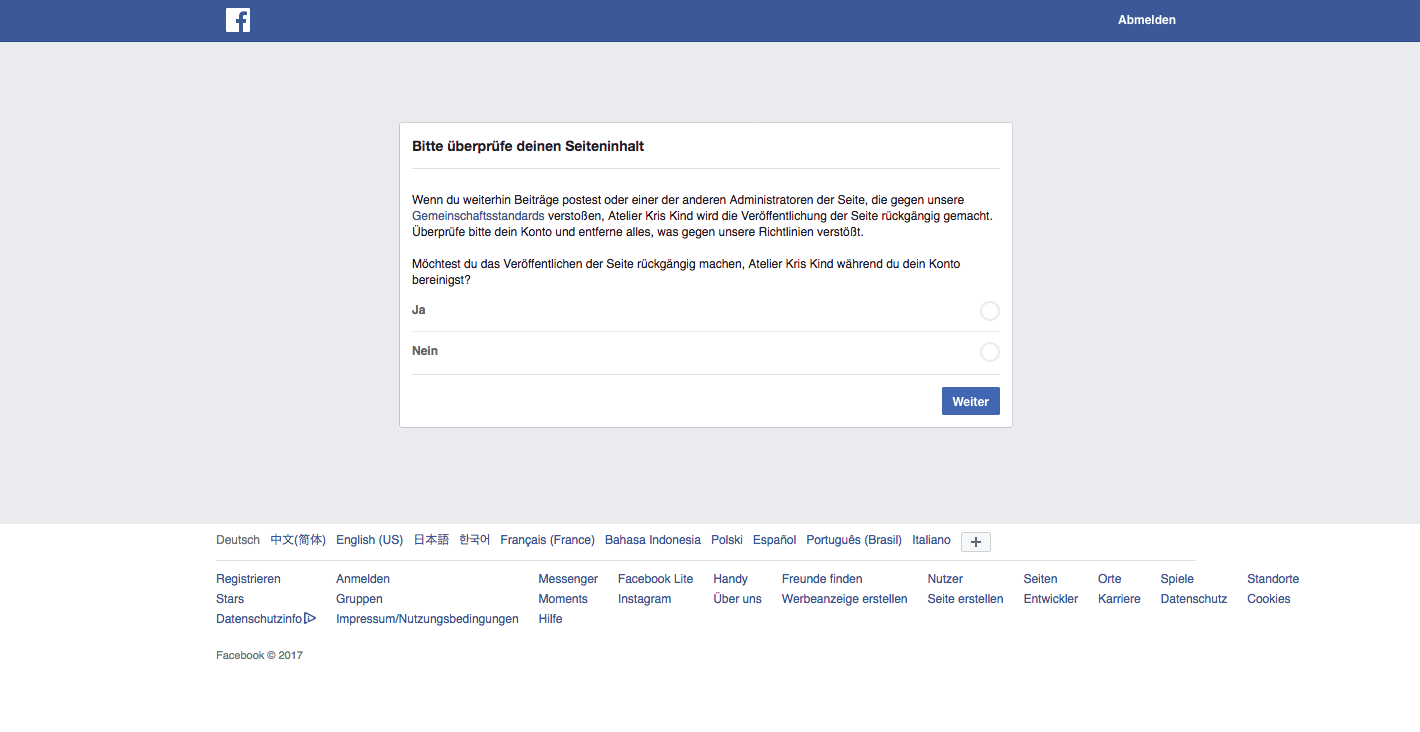Viewport: 1420px width, 732px height.
Task: Click the Facebook © 2017 copyright text
Action: pyautogui.click(x=259, y=656)
